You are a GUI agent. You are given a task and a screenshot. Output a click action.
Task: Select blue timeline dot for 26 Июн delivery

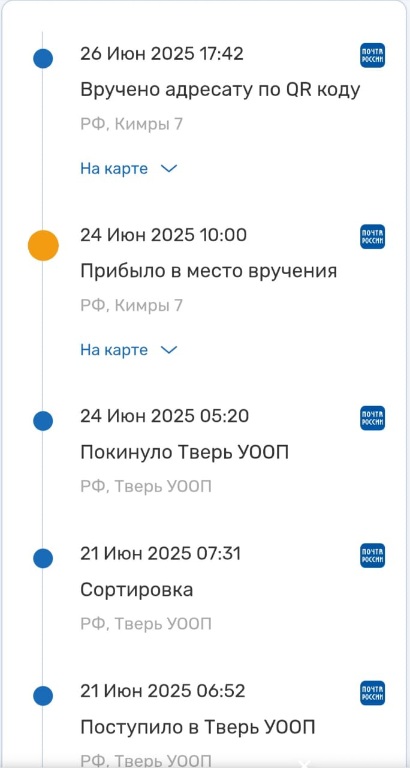tap(43, 59)
